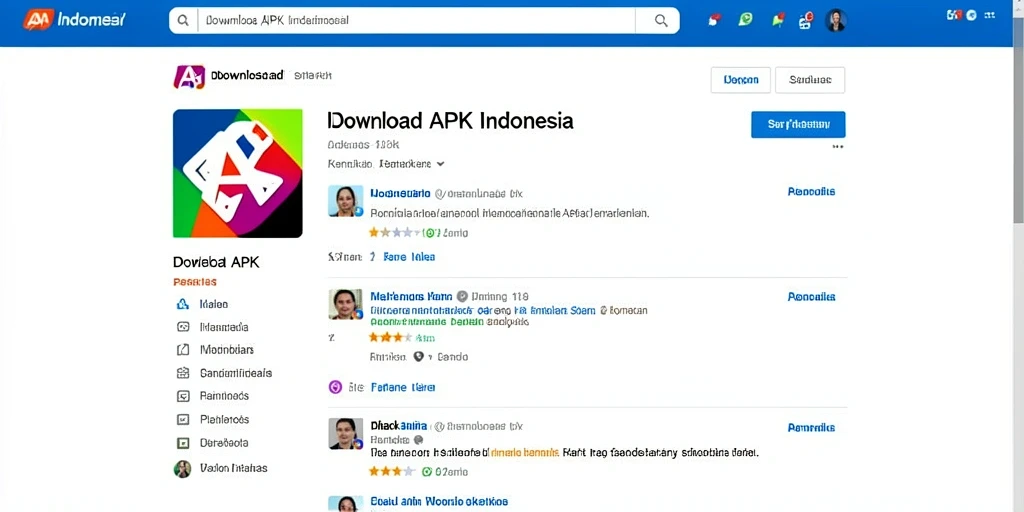Click the star rating on the Malfemona review
The image size is (1024, 512).
click(391, 338)
